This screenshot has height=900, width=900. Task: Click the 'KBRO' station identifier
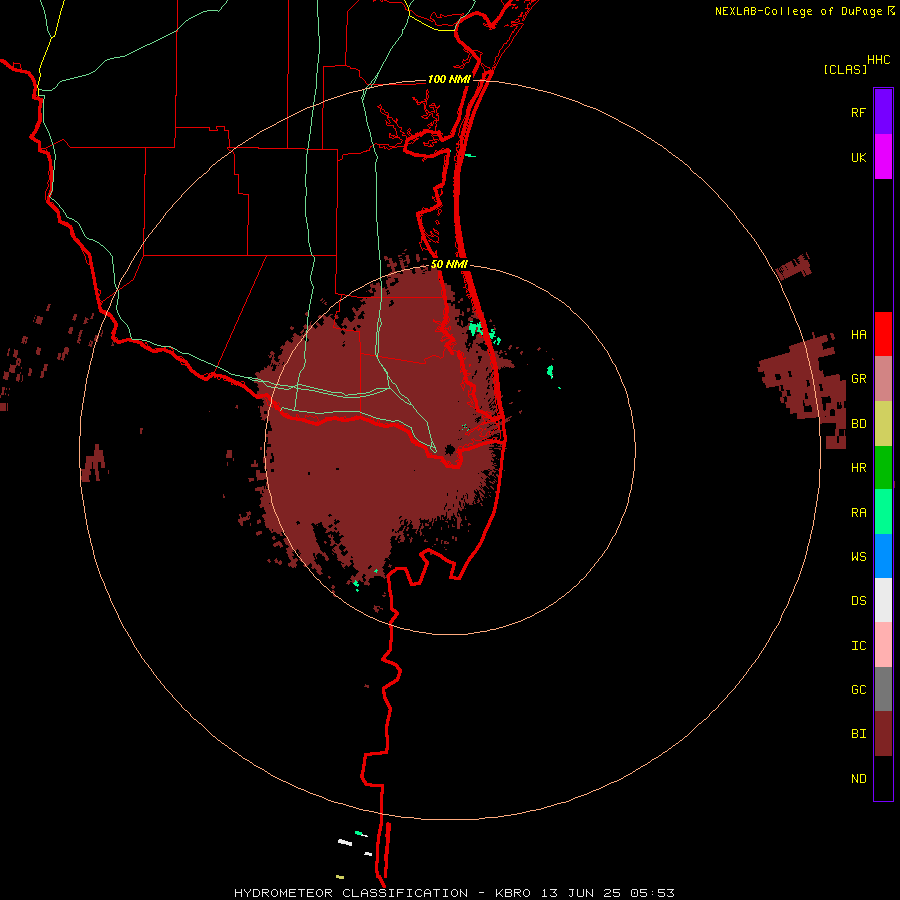pos(513,893)
